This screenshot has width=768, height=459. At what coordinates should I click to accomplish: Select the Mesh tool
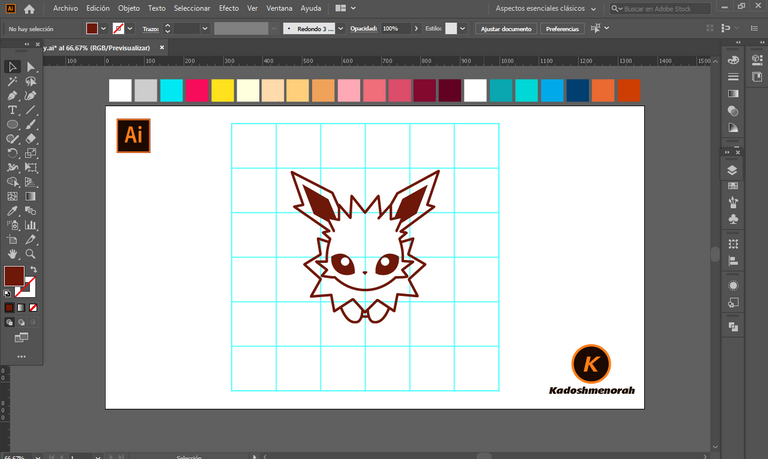(12, 196)
